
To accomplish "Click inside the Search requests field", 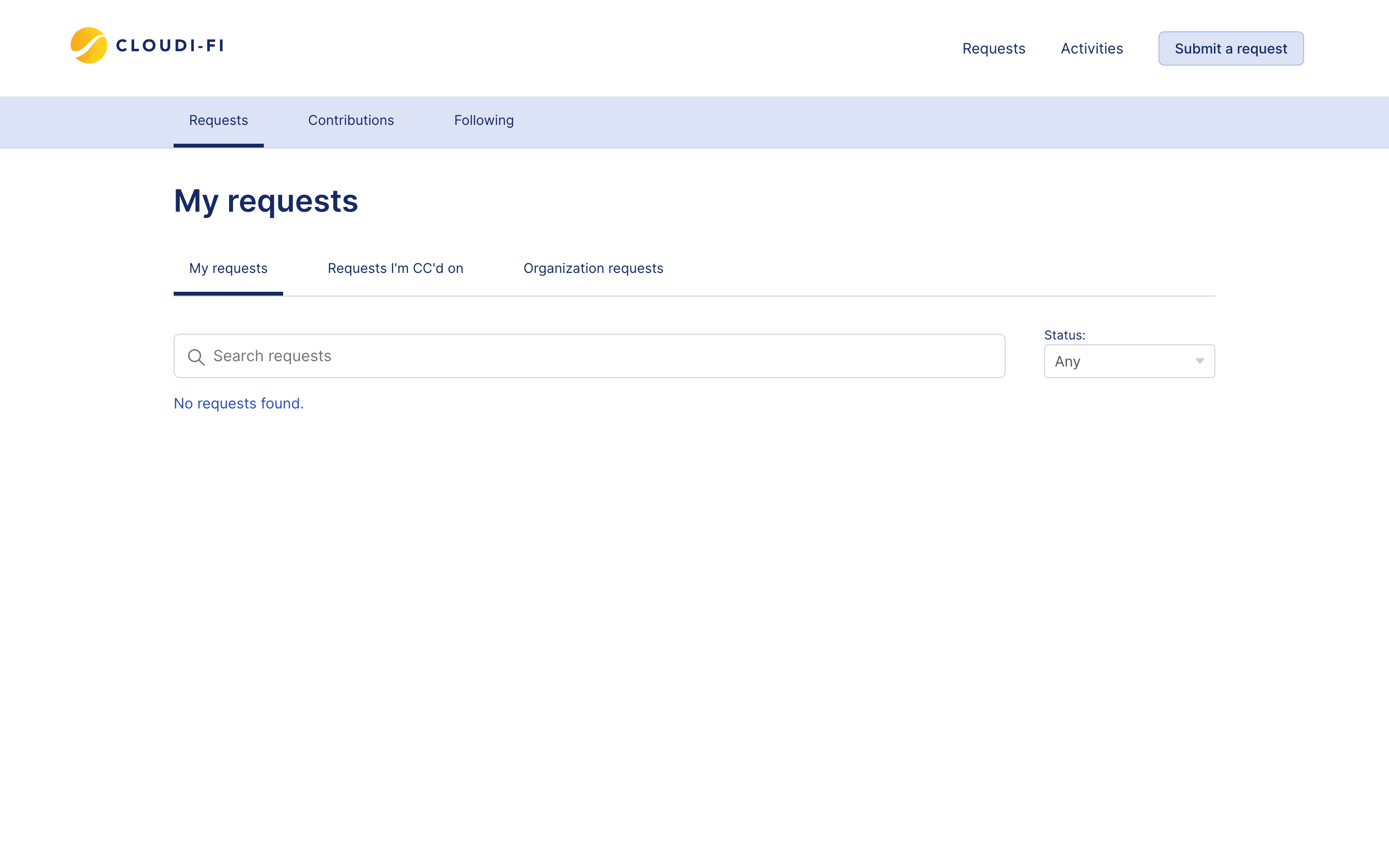I will 517,356.
